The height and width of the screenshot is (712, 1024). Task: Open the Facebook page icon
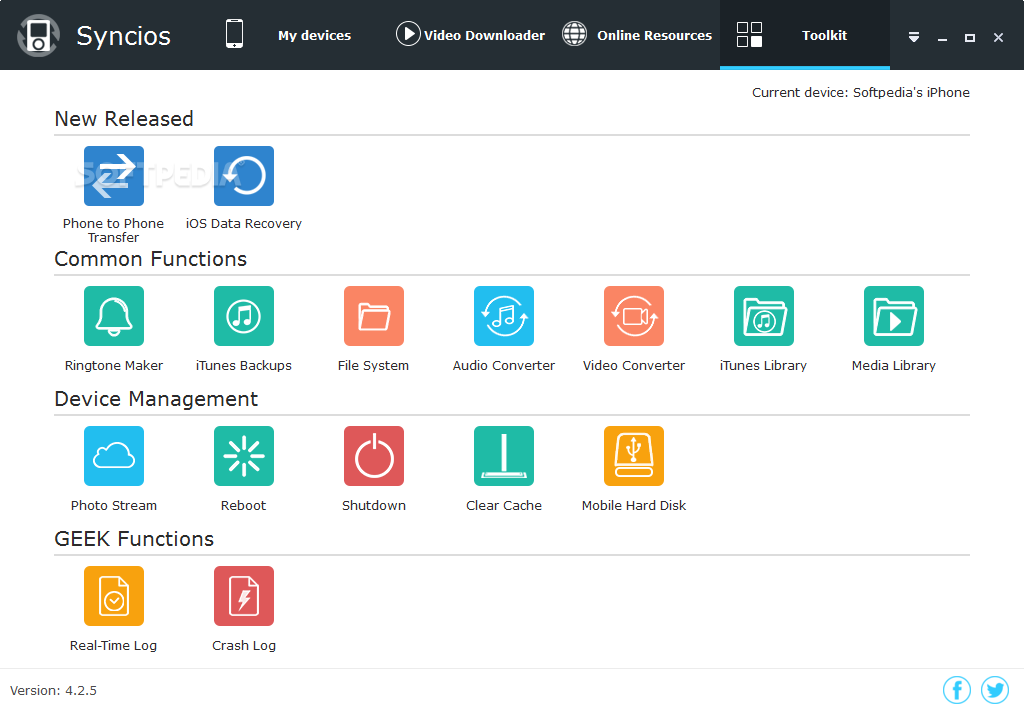coord(957,690)
